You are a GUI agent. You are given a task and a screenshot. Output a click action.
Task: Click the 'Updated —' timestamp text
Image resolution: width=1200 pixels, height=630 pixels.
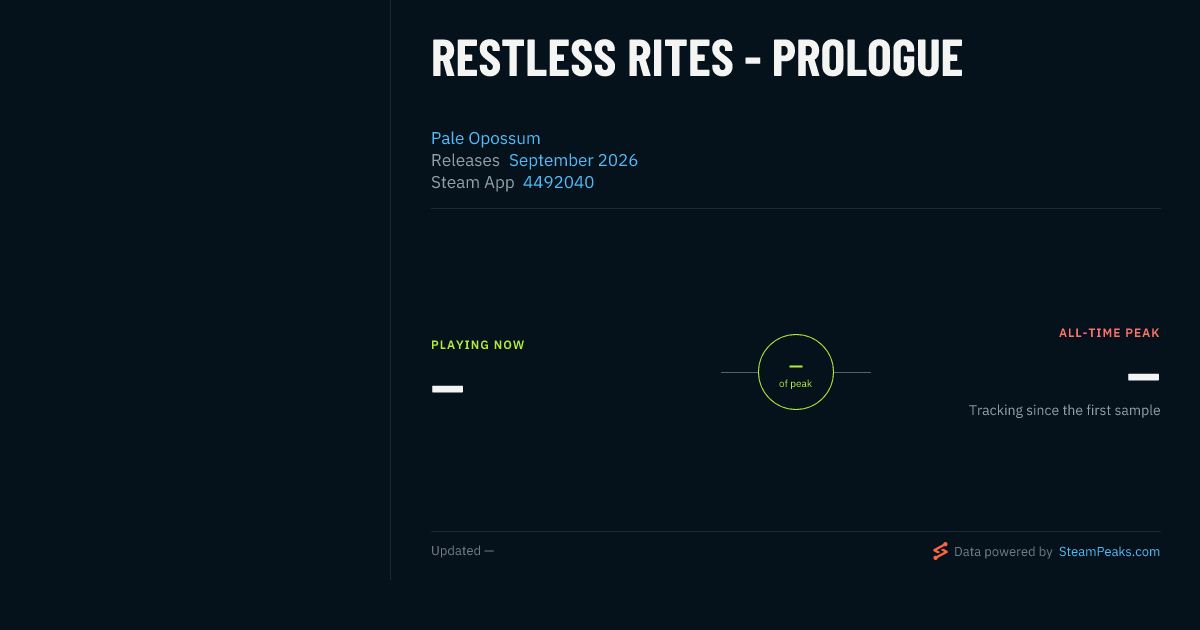[x=463, y=551]
